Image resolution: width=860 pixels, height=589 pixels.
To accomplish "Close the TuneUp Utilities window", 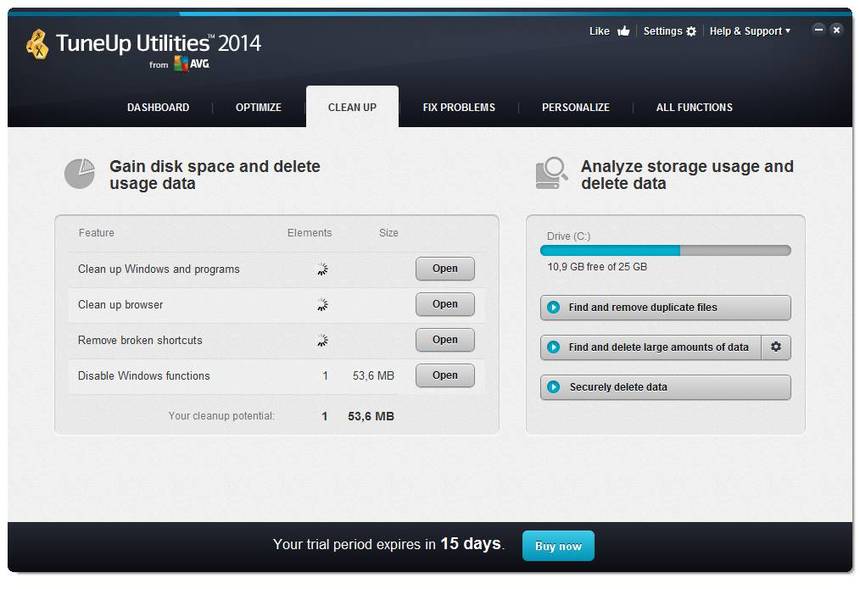I will (836, 30).
